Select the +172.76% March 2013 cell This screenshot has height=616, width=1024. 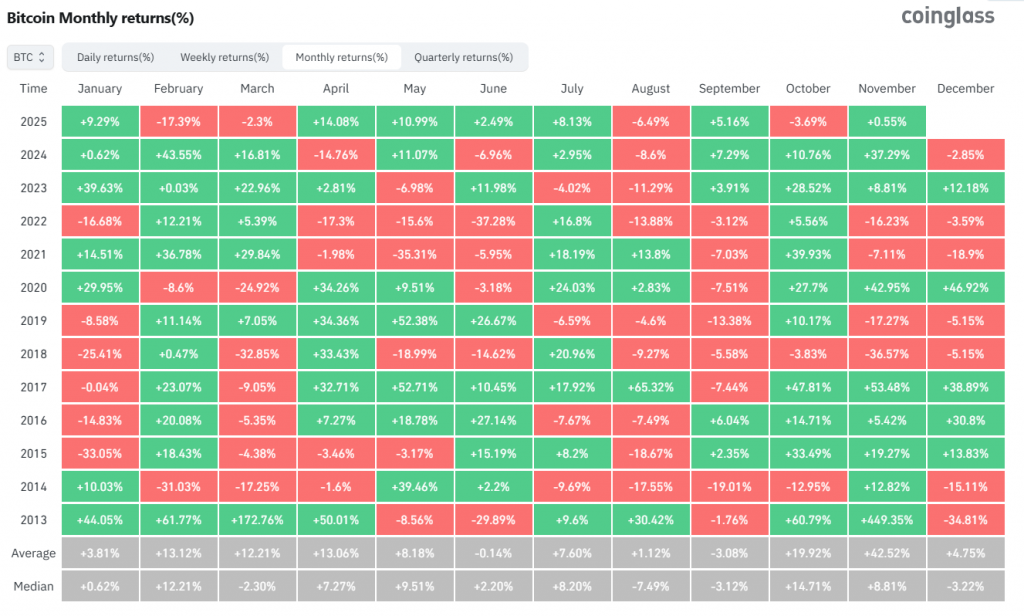tap(257, 519)
